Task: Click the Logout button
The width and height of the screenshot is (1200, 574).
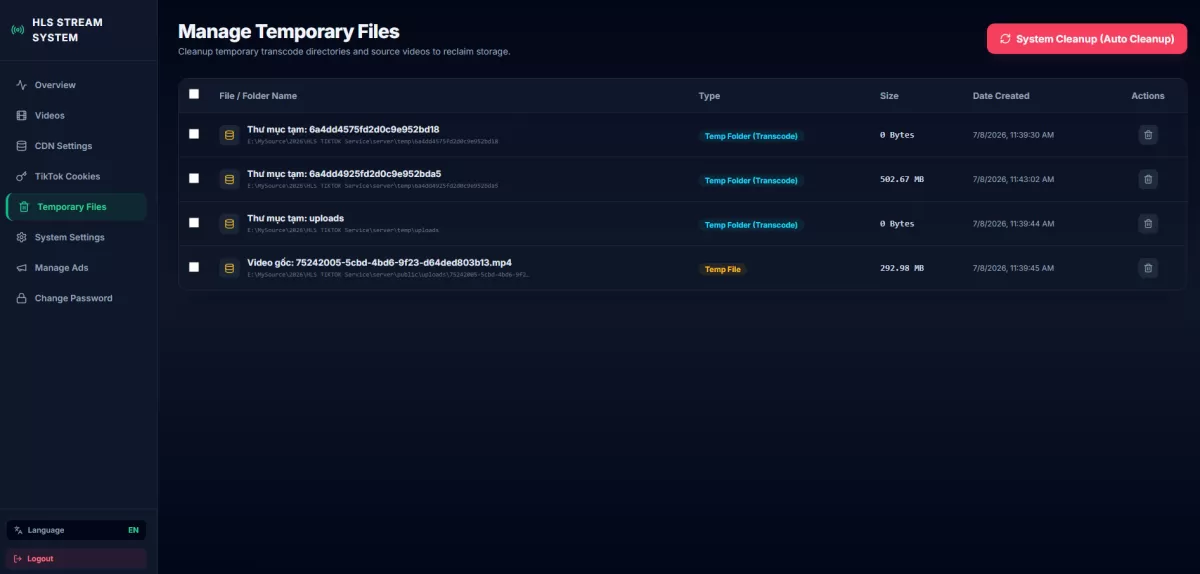Action: (76, 559)
